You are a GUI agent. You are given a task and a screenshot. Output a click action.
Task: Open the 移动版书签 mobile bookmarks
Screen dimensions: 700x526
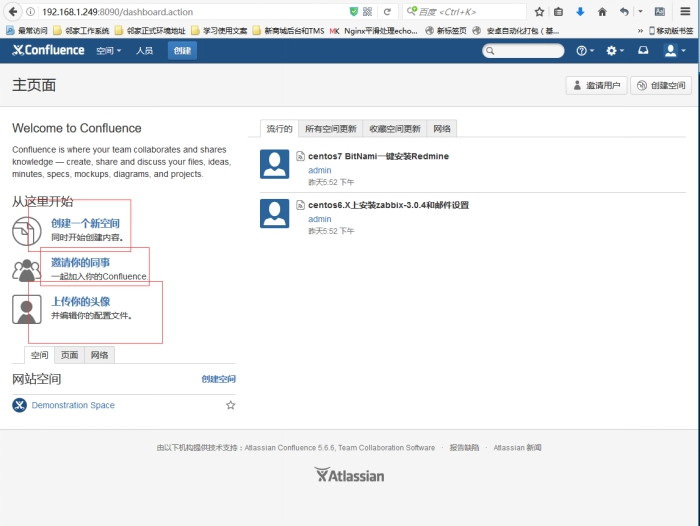click(671, 30)
